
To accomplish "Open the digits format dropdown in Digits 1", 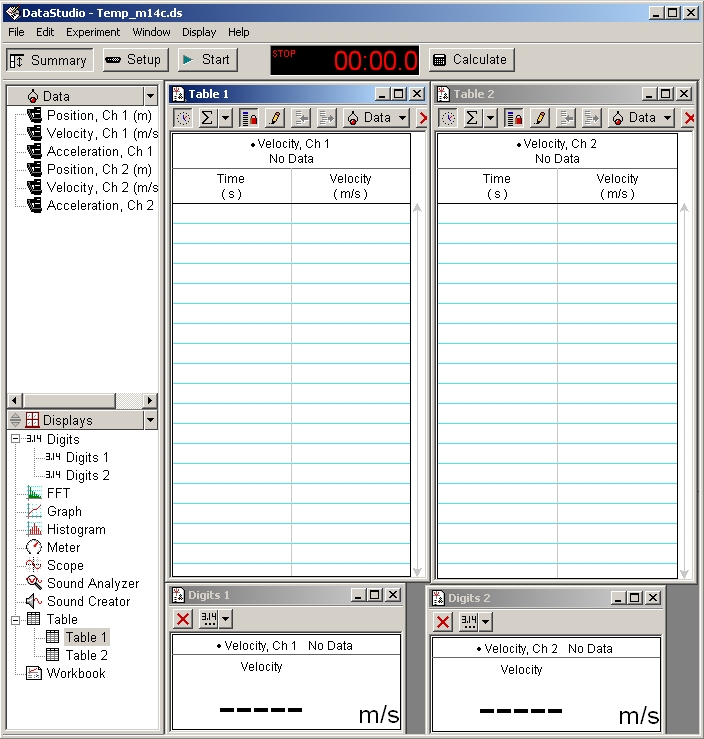I will pos(226,619).
